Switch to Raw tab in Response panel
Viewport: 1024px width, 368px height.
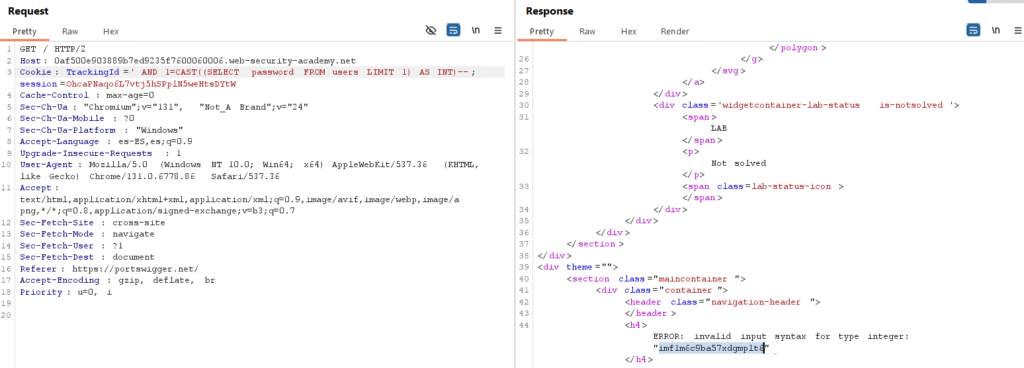click(587, 31)
